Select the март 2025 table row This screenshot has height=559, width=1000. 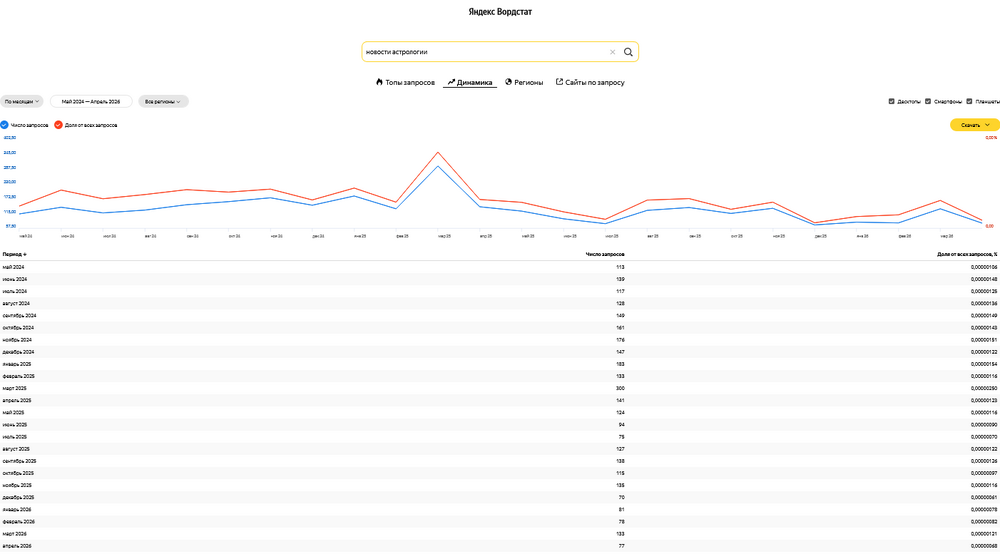(x=500, y=388)
